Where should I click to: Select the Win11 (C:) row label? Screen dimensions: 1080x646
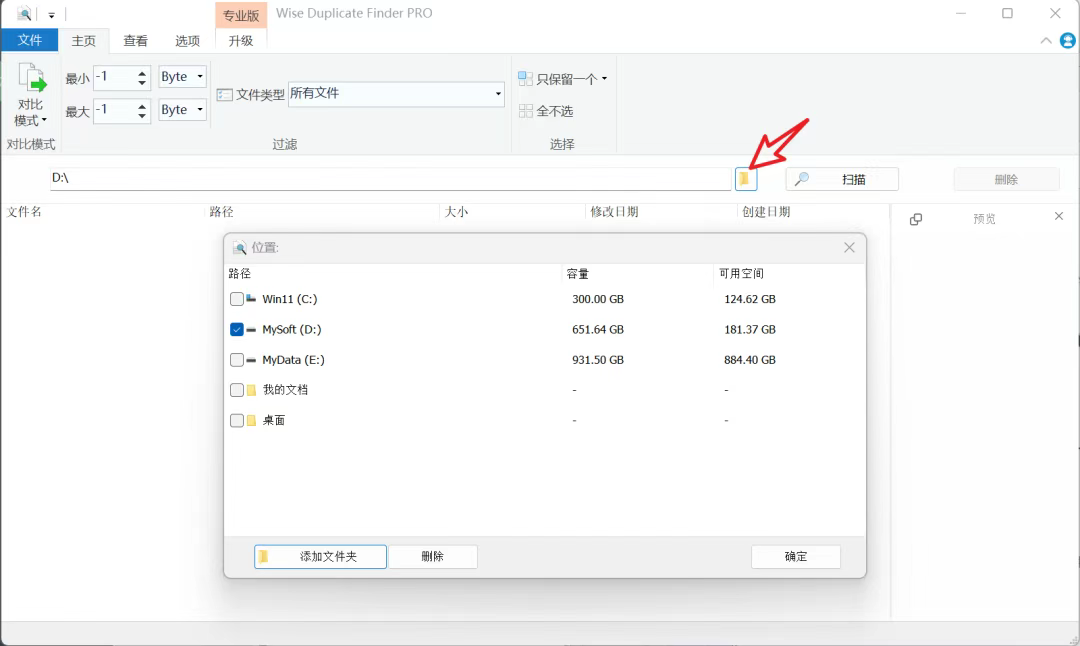289,299
